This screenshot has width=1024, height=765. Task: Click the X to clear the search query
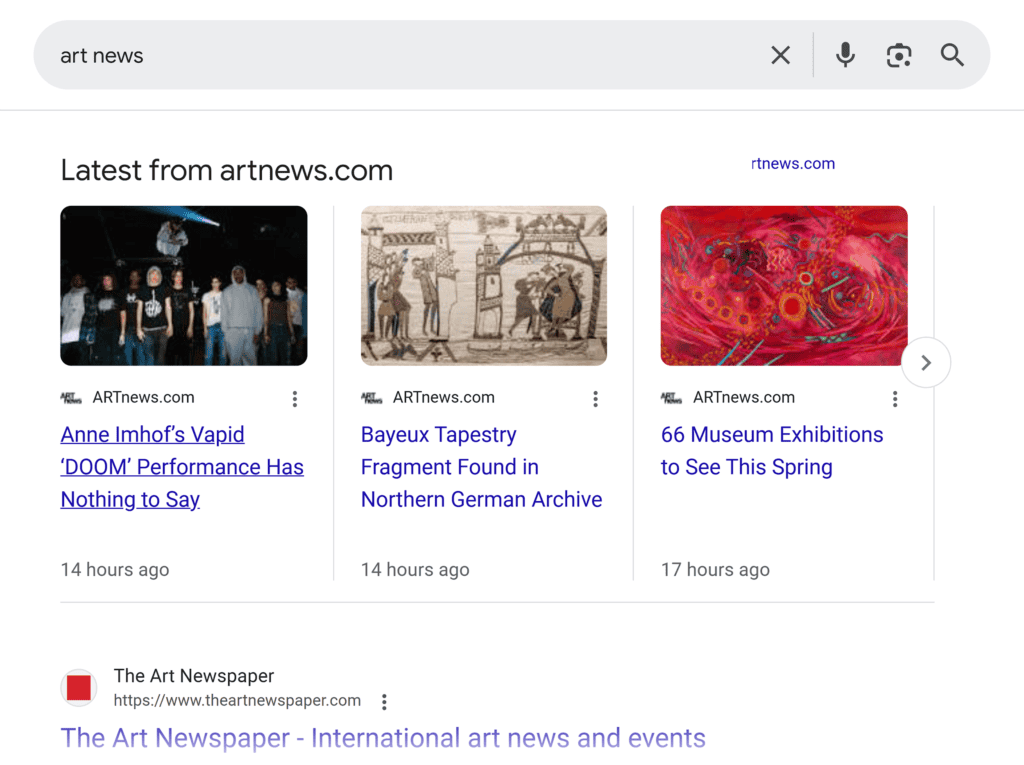coord(780,55)
